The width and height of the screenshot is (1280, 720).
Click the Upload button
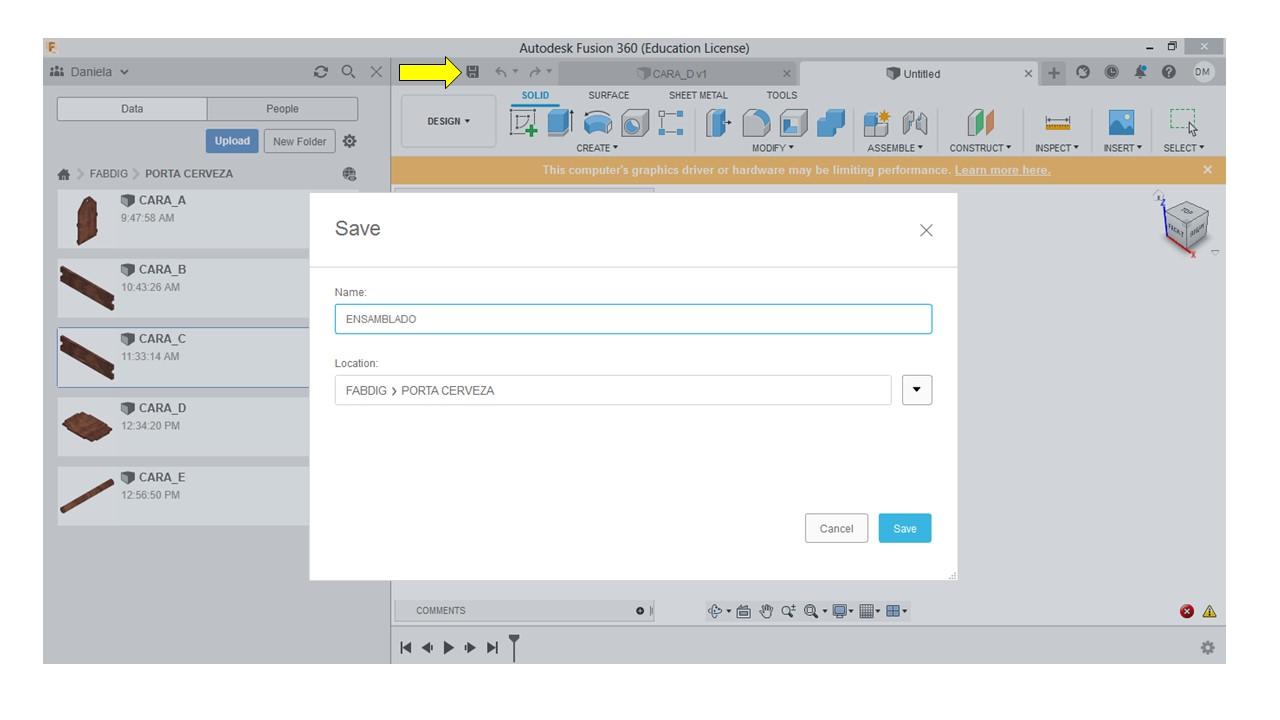click(232, 141)
